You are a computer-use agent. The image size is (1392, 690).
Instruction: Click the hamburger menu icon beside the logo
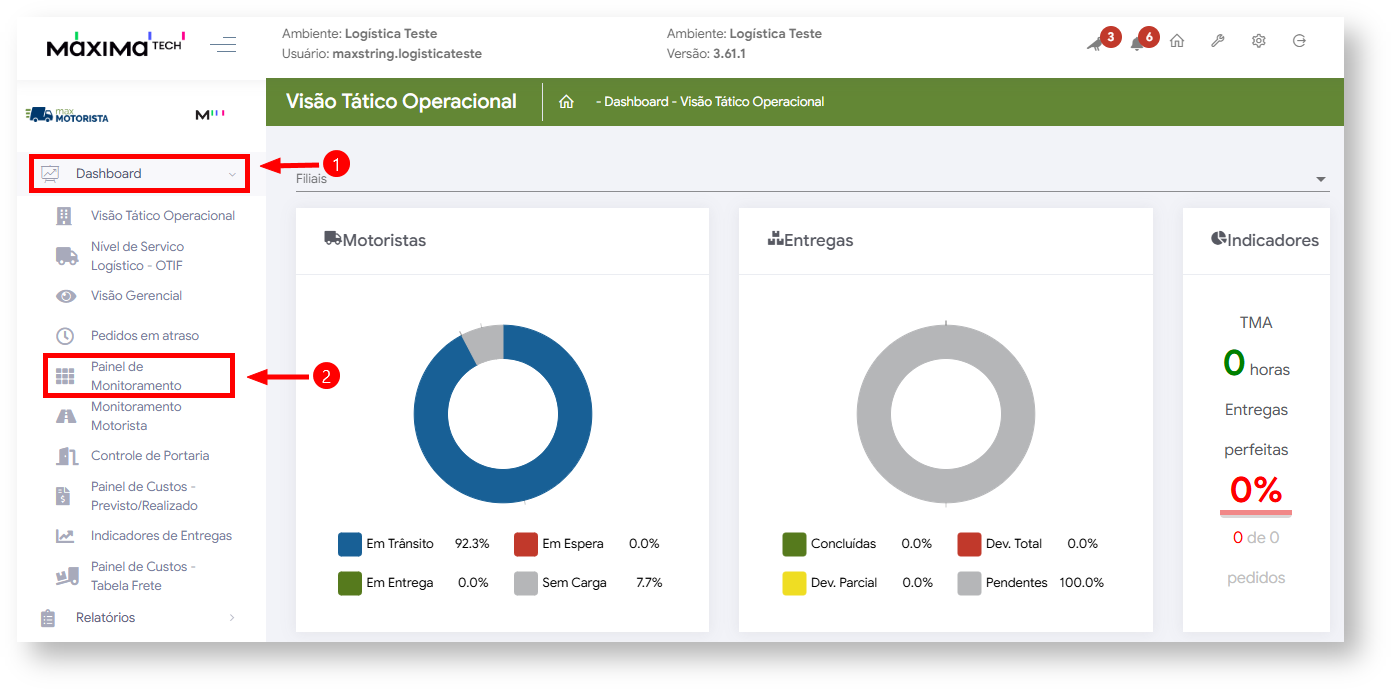[223, 44]
